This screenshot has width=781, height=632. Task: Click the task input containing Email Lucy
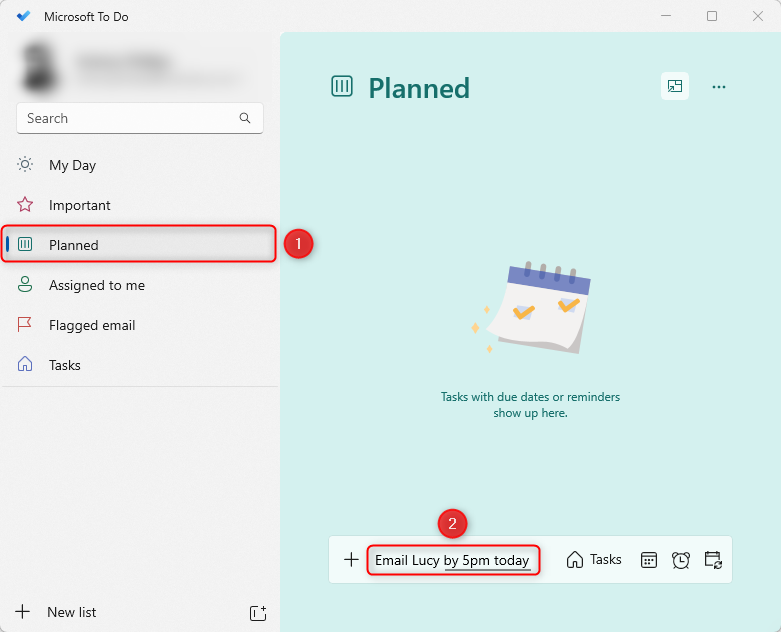click(x=452, y=560)
